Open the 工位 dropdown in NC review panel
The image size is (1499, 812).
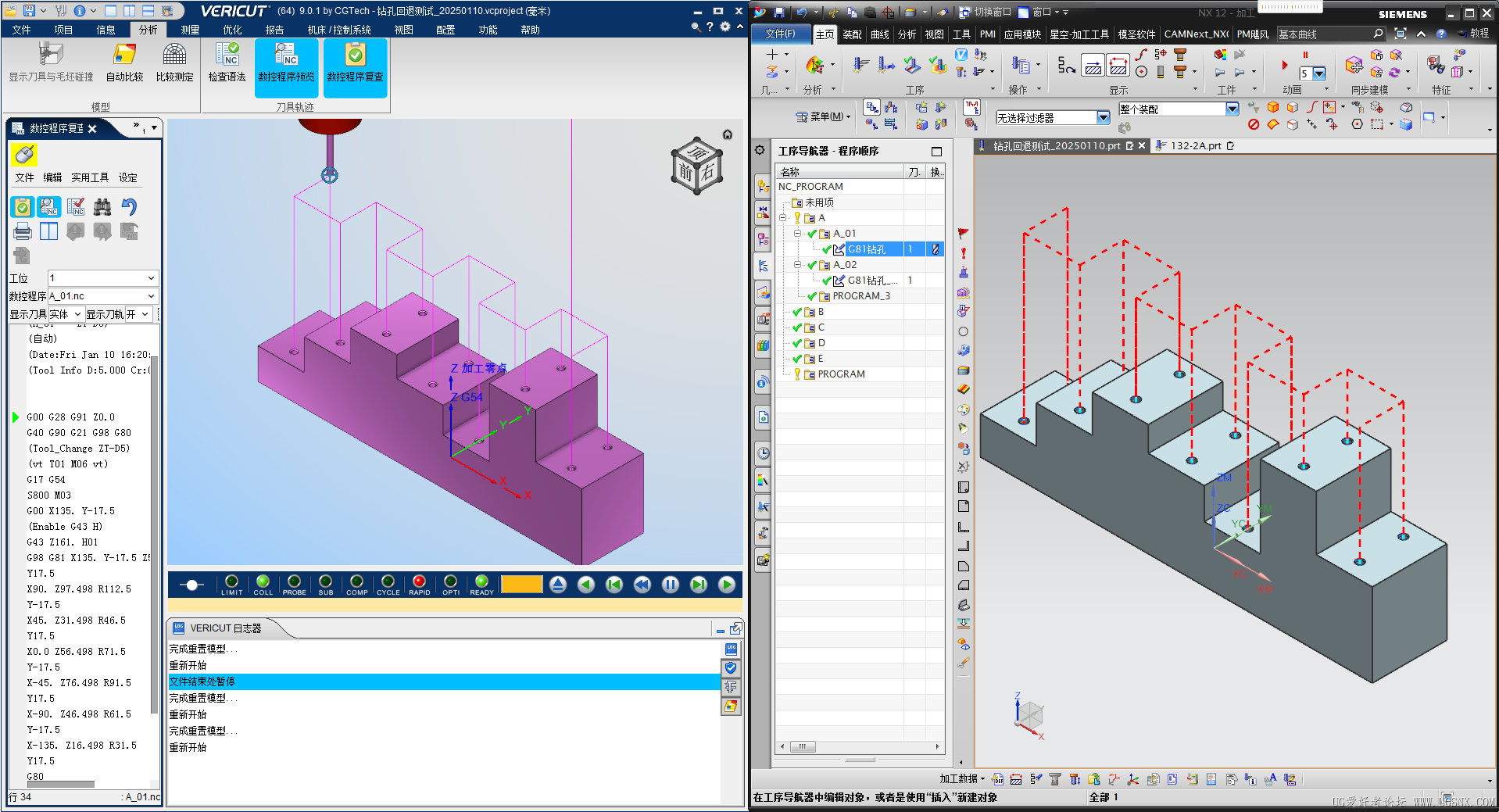point(102,278)
